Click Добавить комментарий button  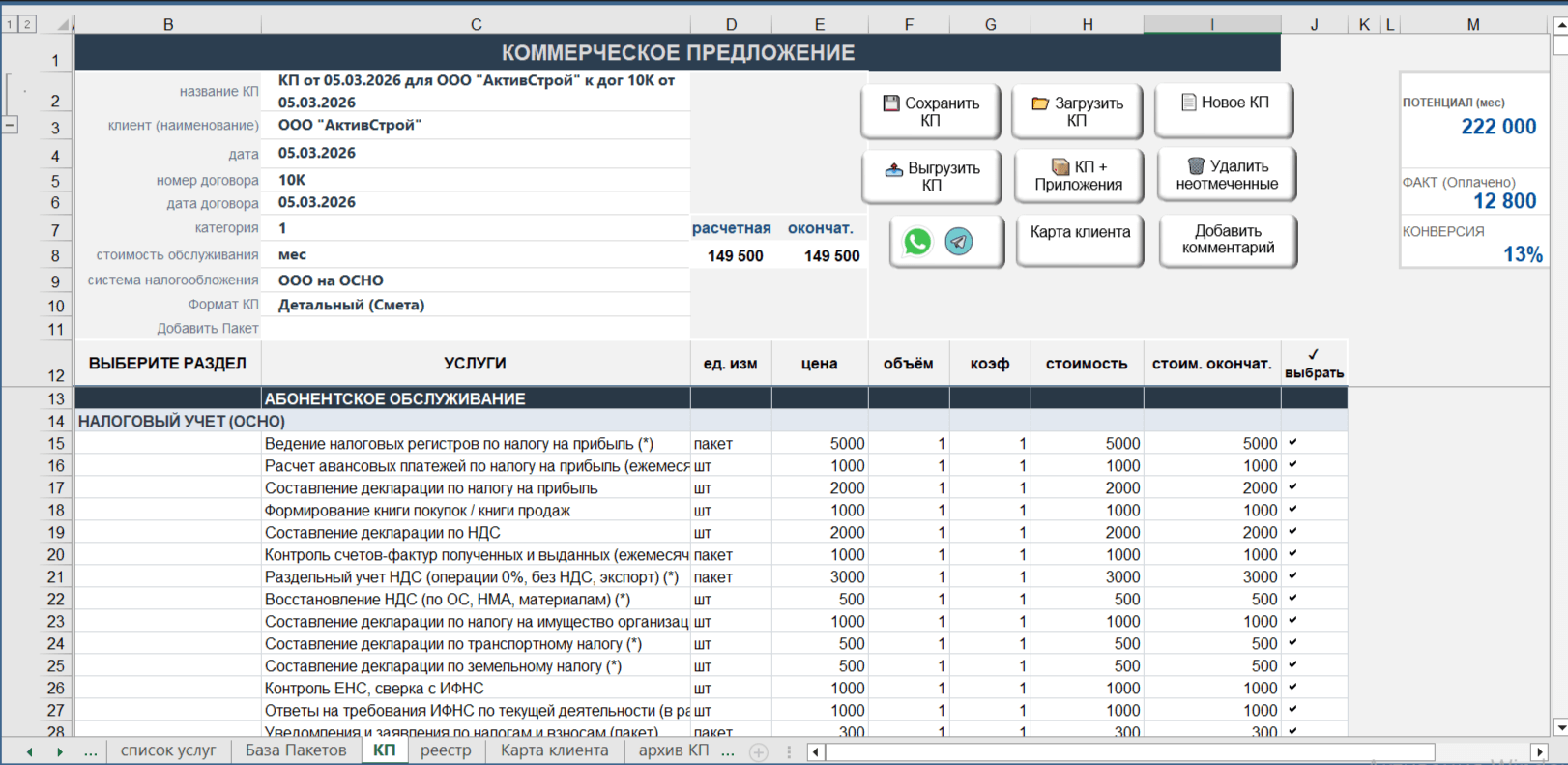point(1228,240)
